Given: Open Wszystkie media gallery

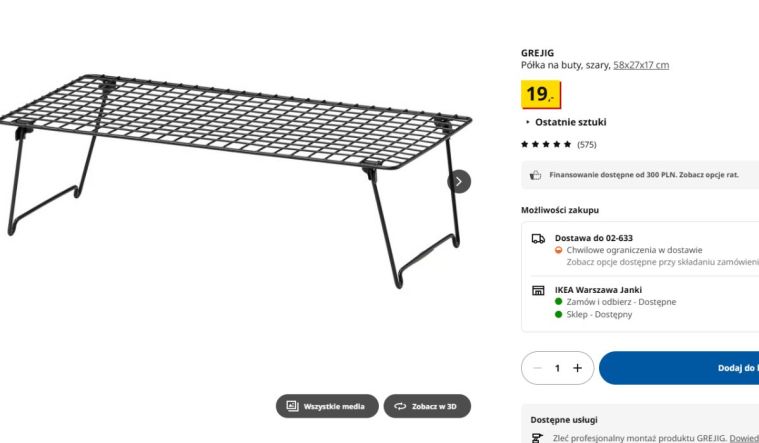Looking at the screenshot, I should point(327,406).
